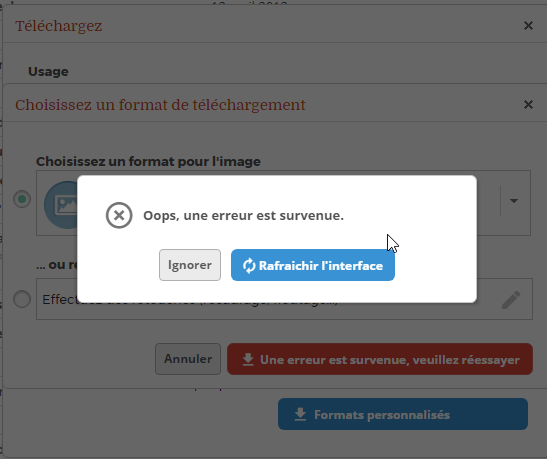
Task: Click Rafraichir l'interface button
Action: point(313,265)
